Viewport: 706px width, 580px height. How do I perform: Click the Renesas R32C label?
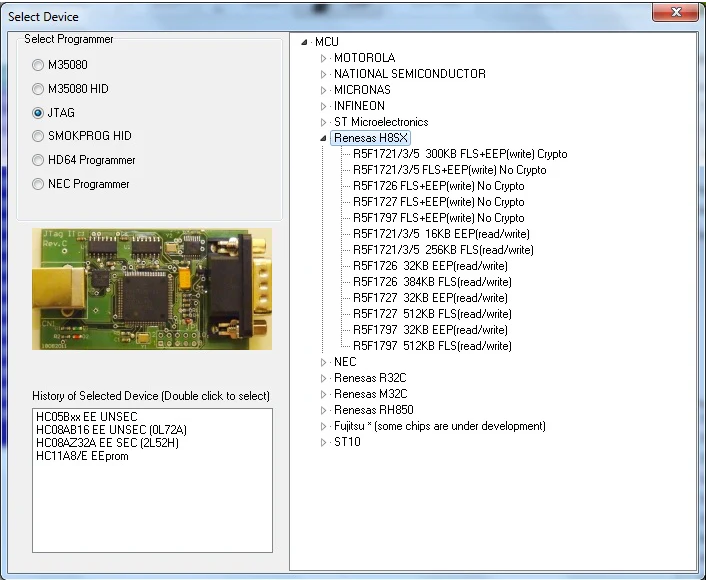click(x=370, y=378)
